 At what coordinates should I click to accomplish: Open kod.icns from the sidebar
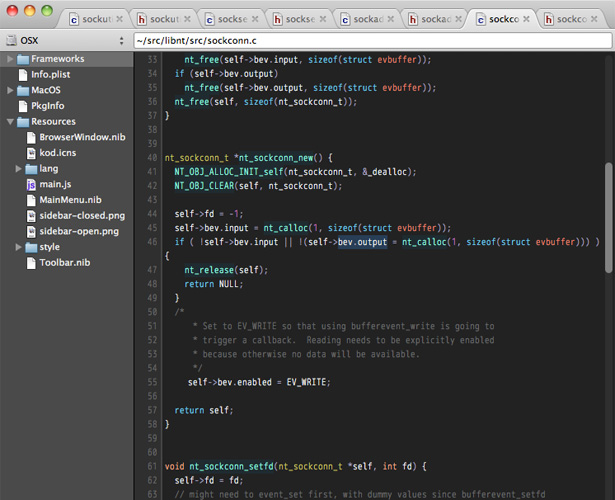[58, 153]
